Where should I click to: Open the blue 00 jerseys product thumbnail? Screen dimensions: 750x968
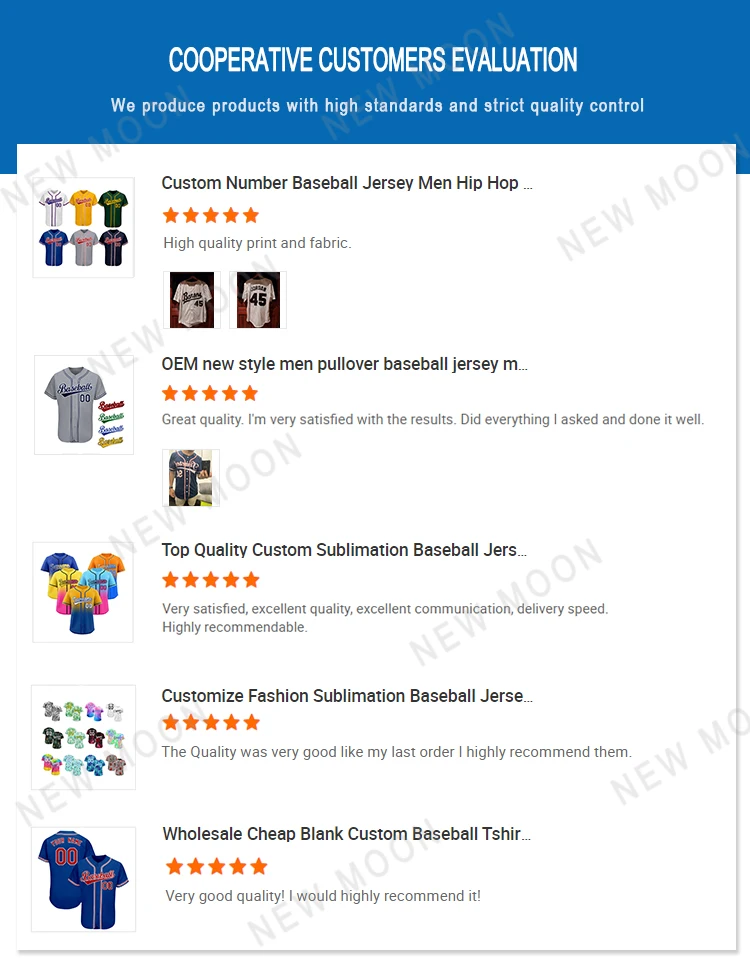83,879
